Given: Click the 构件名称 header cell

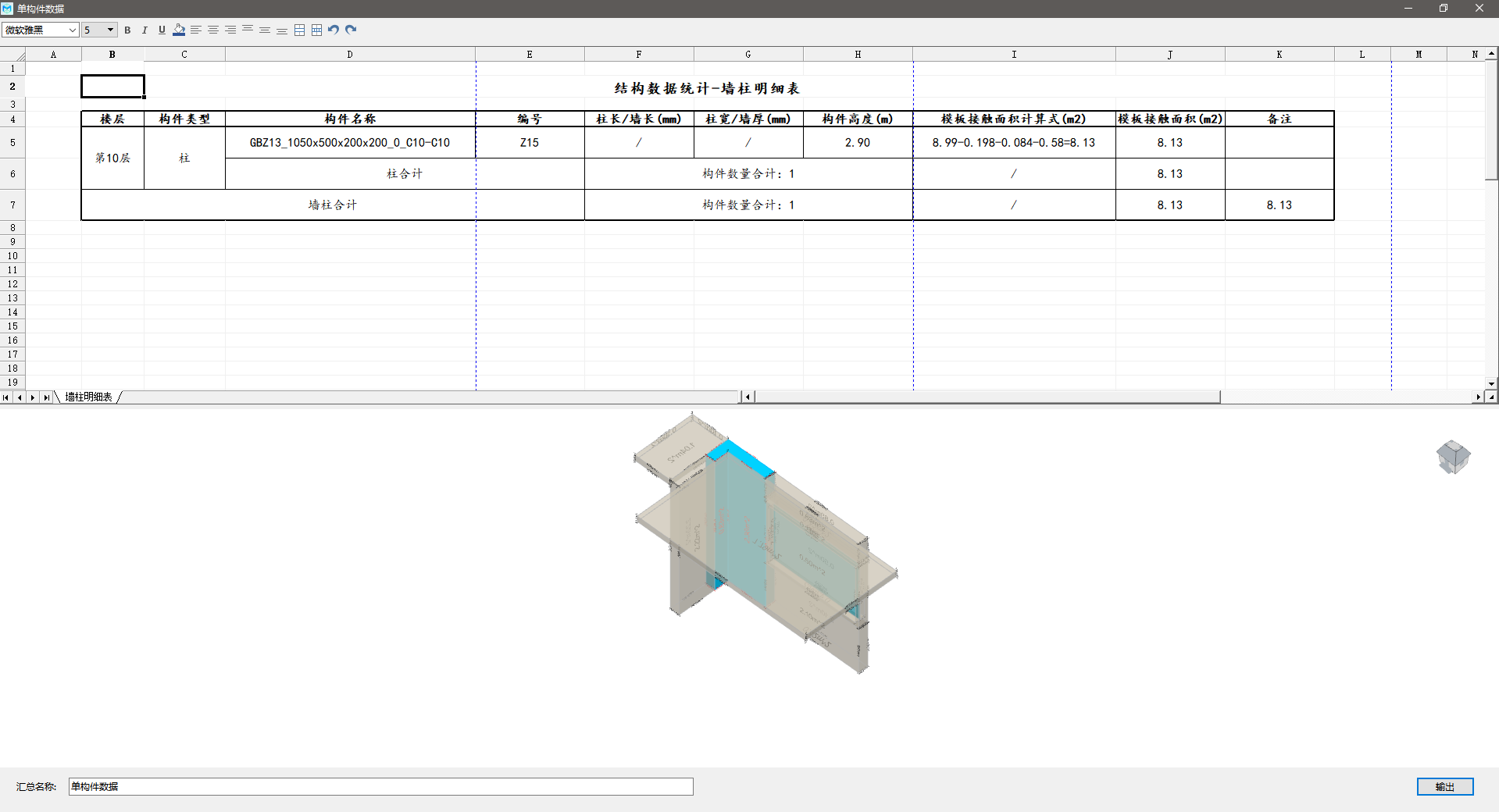Looking at the screenshot, I should (350, 119).
